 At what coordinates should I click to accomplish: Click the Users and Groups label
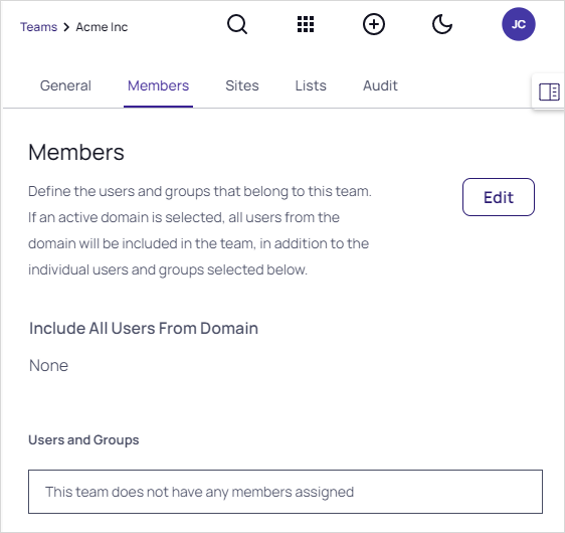click(x=84, y=440)
